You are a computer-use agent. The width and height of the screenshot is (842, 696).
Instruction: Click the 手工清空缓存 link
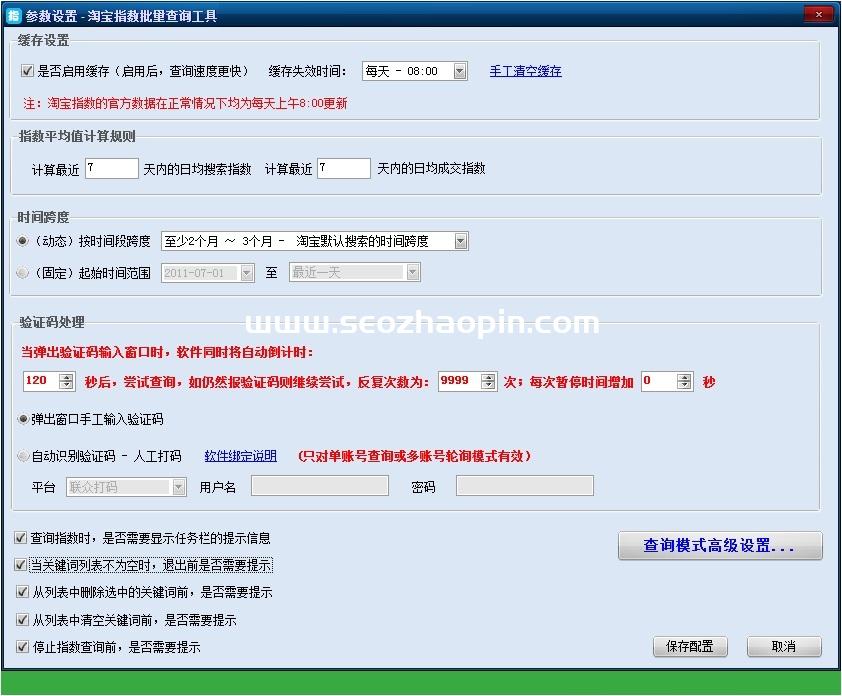point(525,71)
